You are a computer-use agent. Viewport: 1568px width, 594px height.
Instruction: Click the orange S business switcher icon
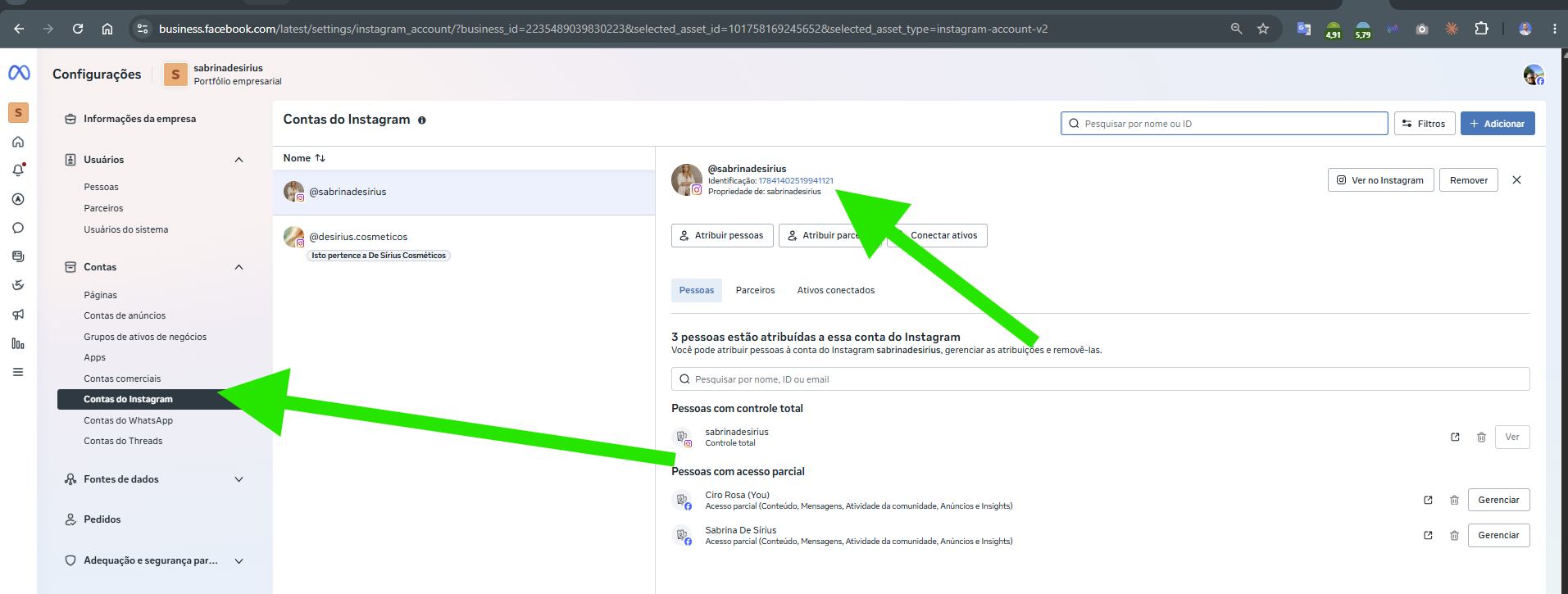pyautogui.click(x=18, y=112)
